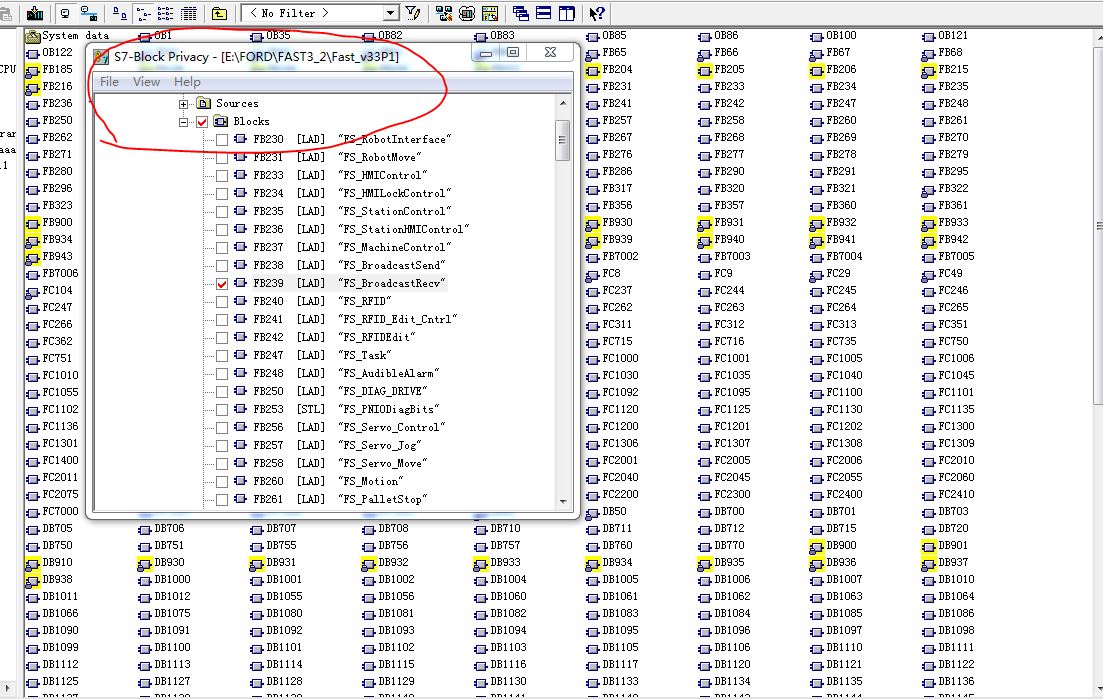This screenshot has width=1103, height=699.
Task: Expand the Sources tree node
Action: pos(183,104)
